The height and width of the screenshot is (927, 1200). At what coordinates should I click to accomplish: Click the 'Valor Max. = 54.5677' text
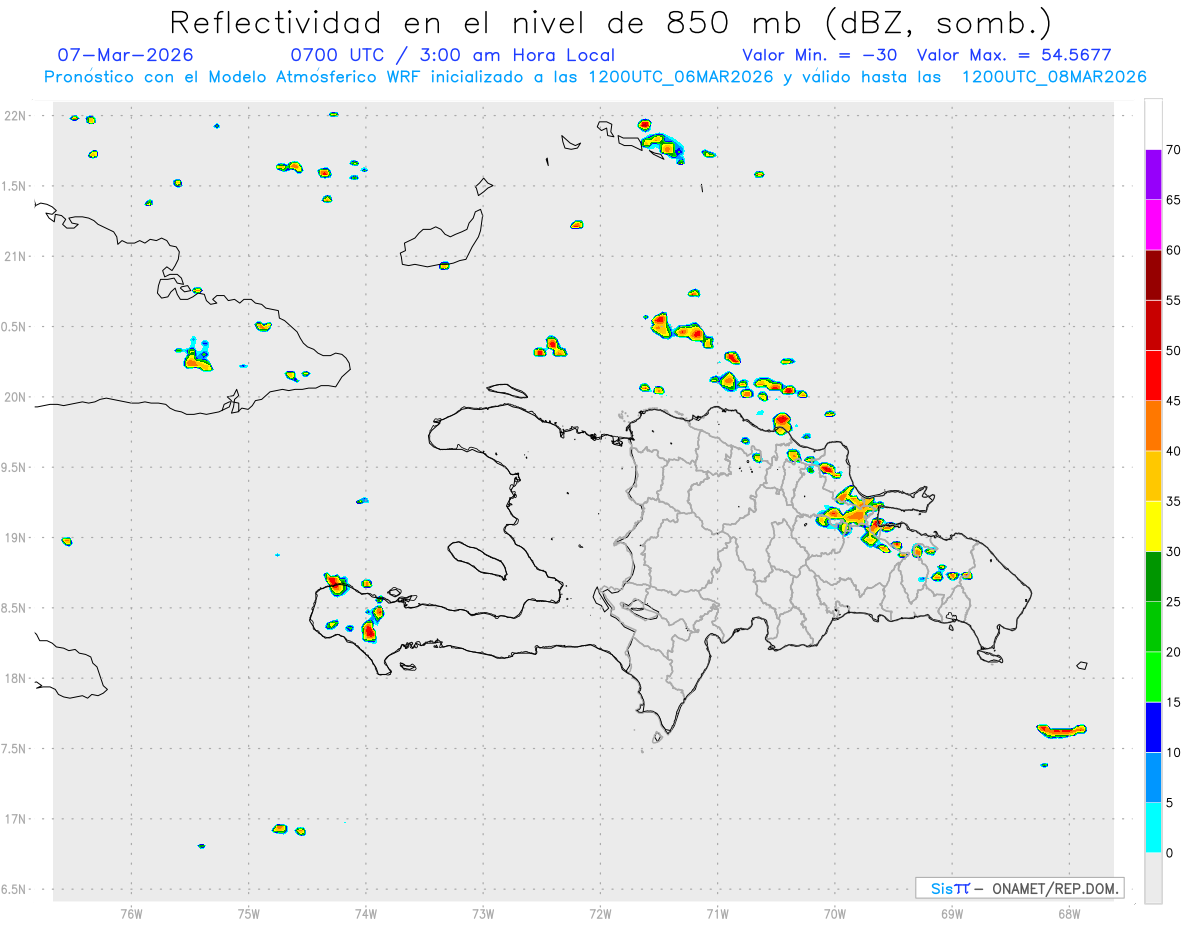1014,55
